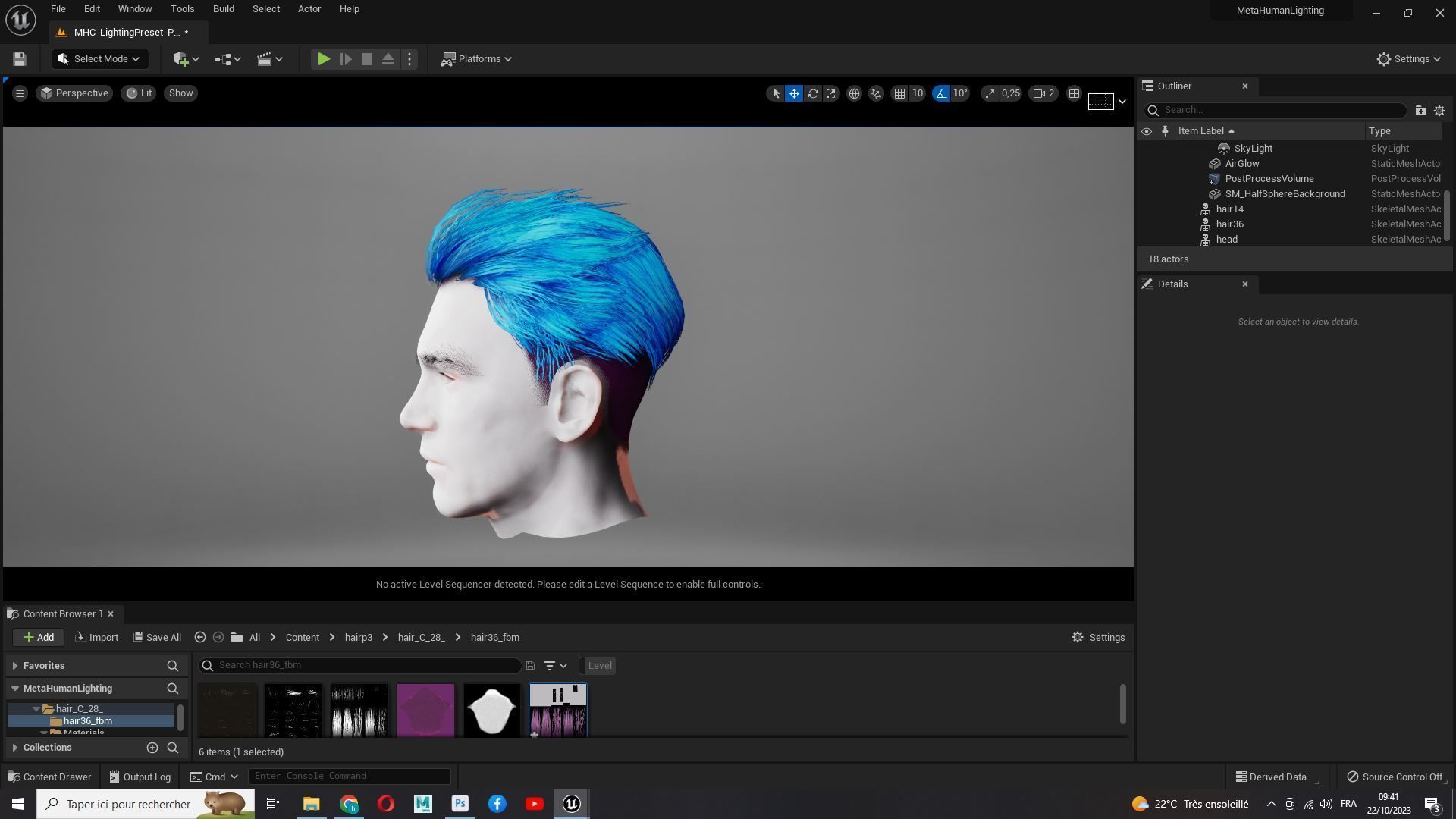Activate the Scale tool in viewport

pos(831,93)
